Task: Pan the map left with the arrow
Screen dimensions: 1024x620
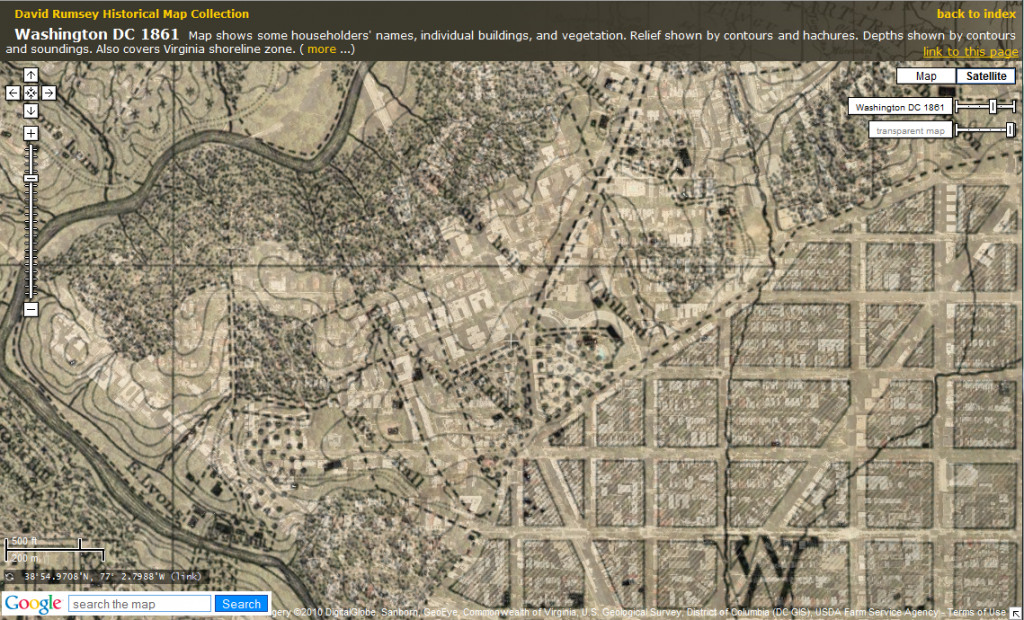Action: pyautogui.click(x=13, y=93)
